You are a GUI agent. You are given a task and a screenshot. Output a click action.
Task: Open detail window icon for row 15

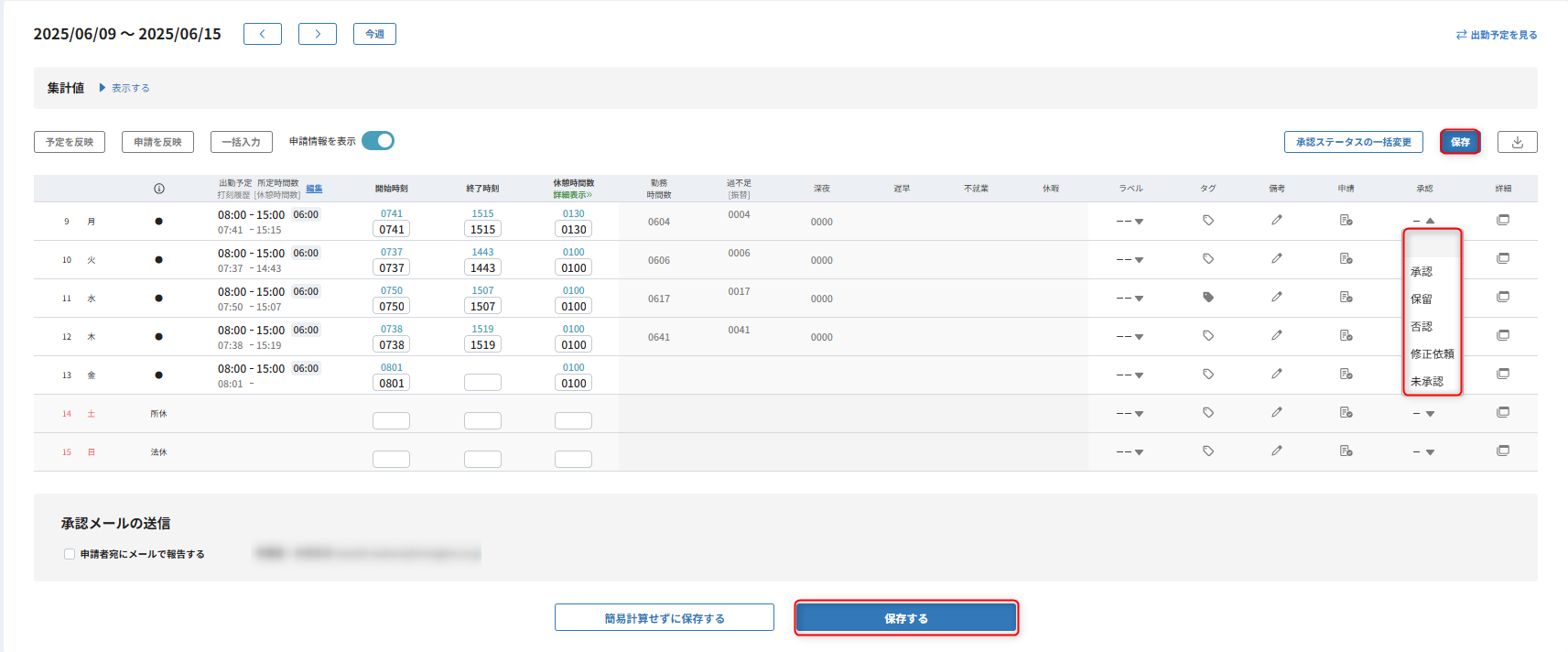1503,451
